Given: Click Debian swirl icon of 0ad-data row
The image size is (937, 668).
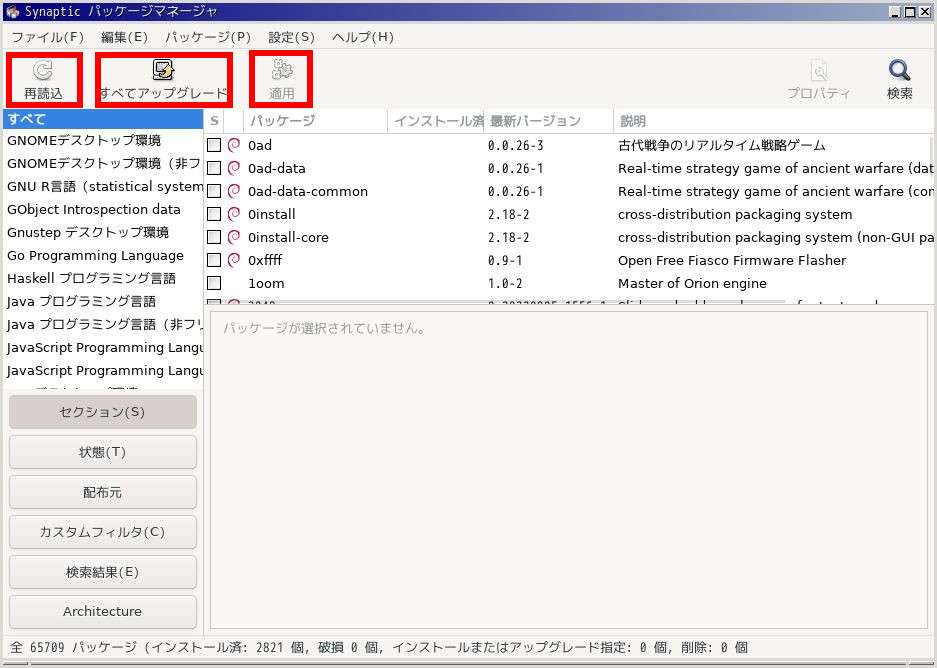Looking at the screenshot, I should point(234,168).
